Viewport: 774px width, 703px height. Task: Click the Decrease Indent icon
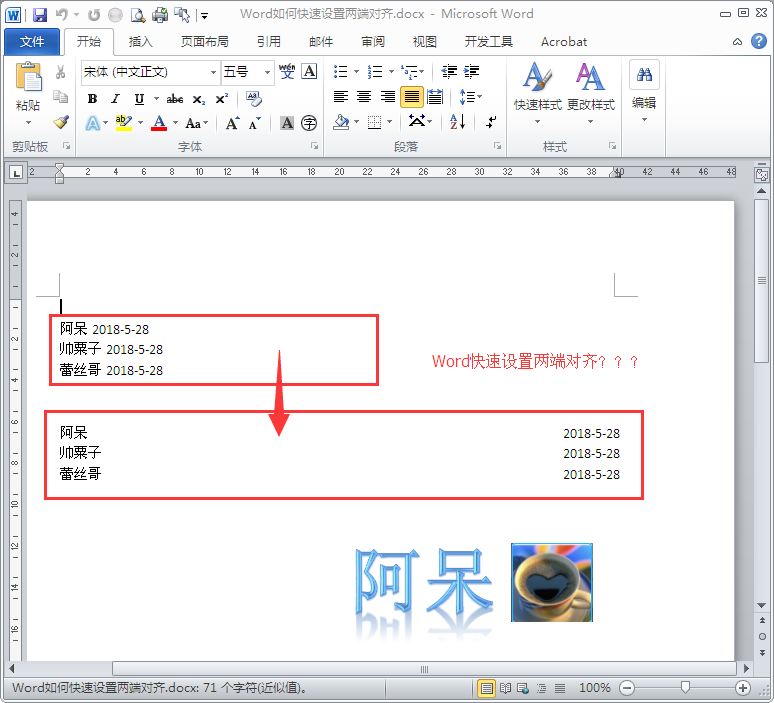tap(449, 72)
